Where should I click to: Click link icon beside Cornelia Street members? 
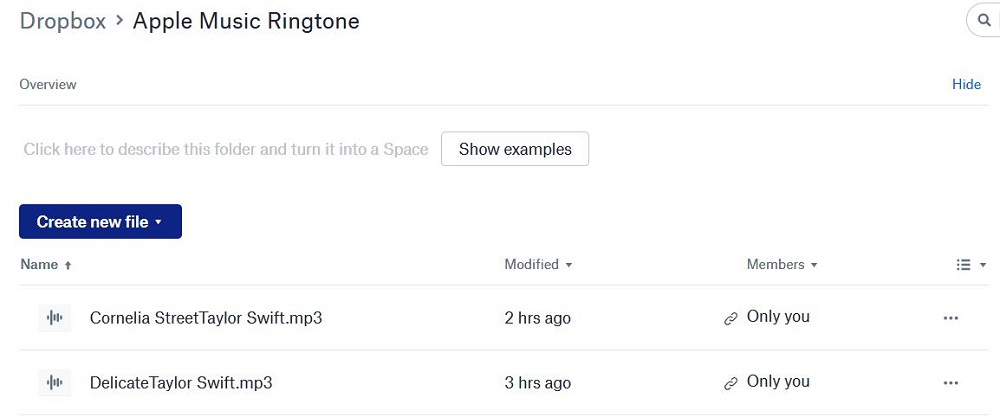click(x=731, y=318)
